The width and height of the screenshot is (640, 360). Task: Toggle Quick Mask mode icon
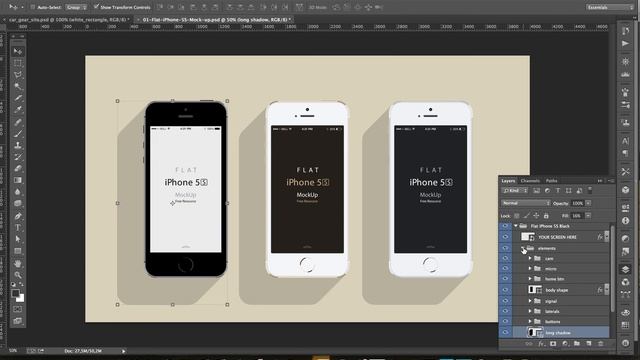pos(18,309)
